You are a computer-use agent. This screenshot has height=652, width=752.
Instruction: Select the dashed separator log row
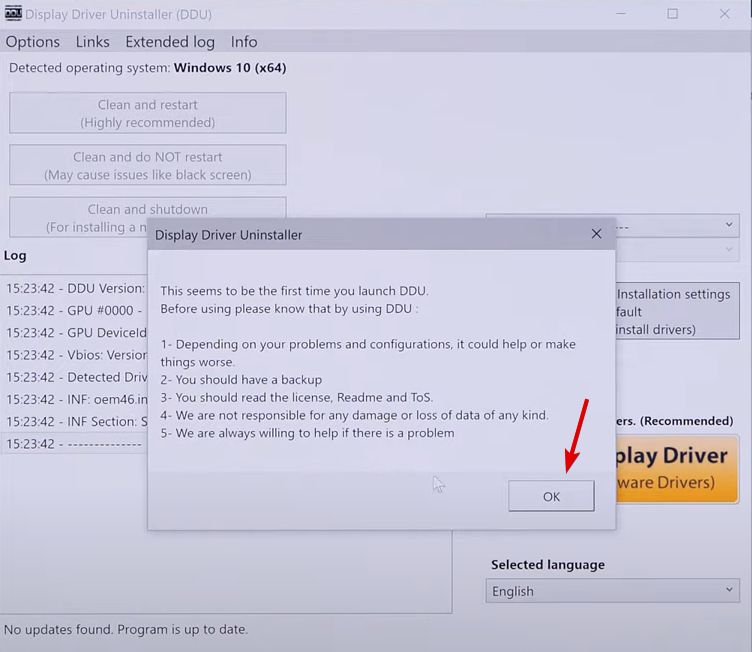(x=75, y=444)
